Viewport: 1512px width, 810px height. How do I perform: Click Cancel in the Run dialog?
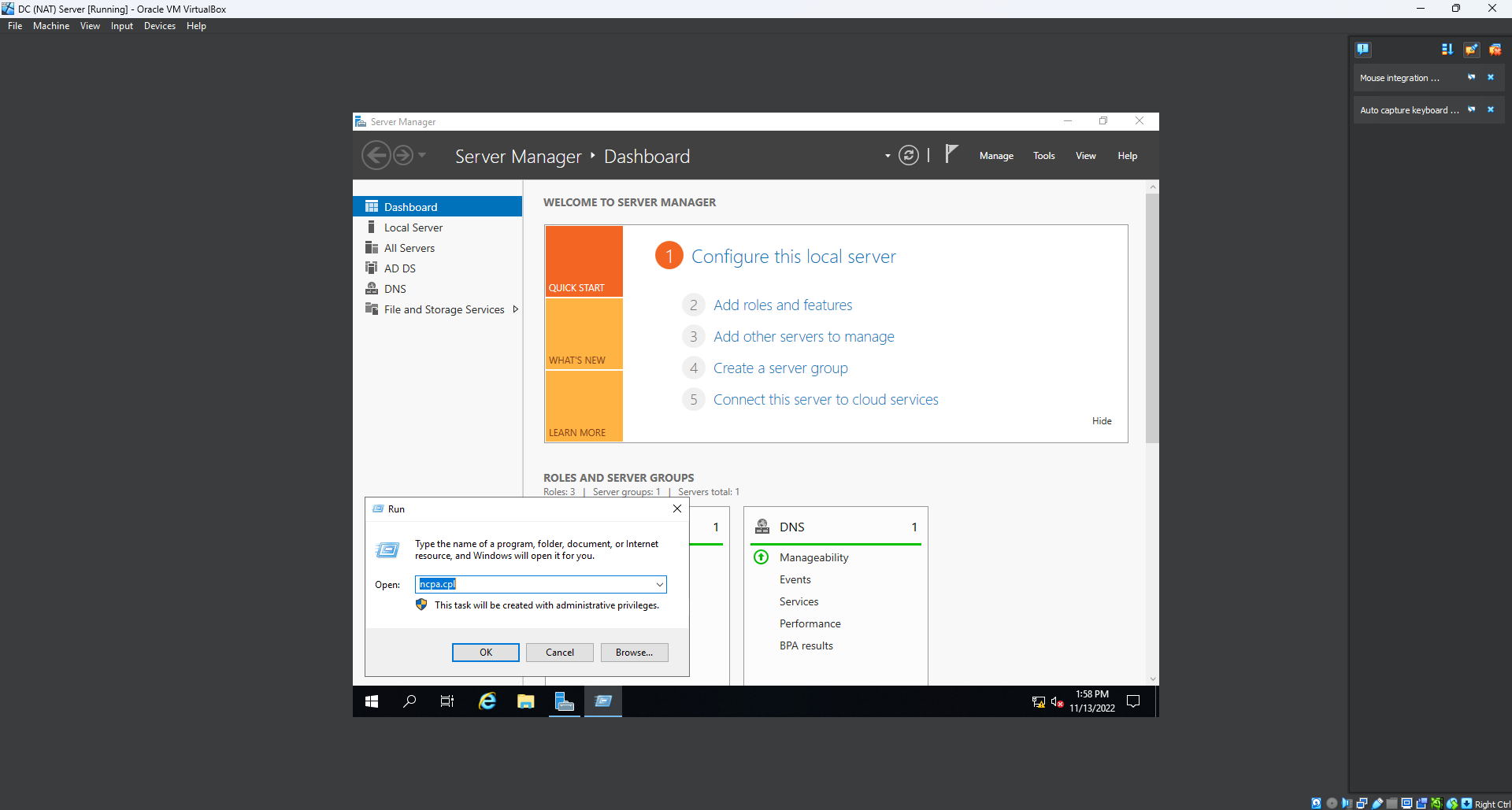coord(560,653)
